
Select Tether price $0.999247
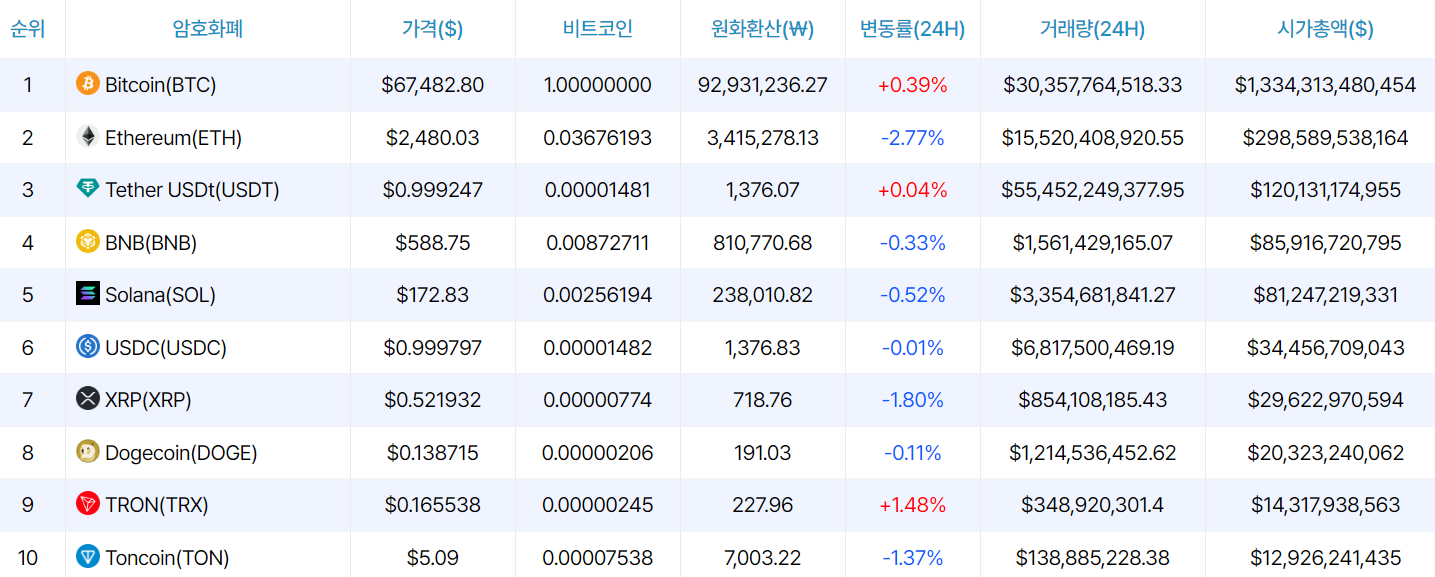(432, 190)
